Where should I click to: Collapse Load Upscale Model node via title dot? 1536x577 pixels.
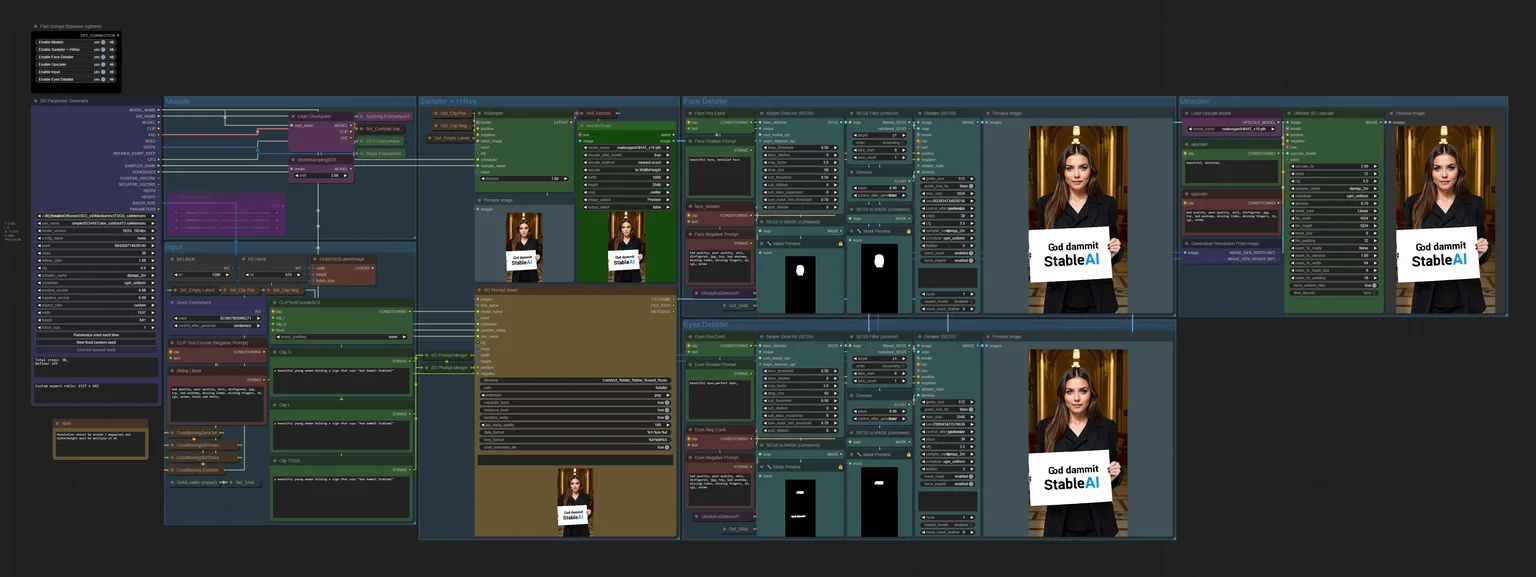coord(1186,113)
